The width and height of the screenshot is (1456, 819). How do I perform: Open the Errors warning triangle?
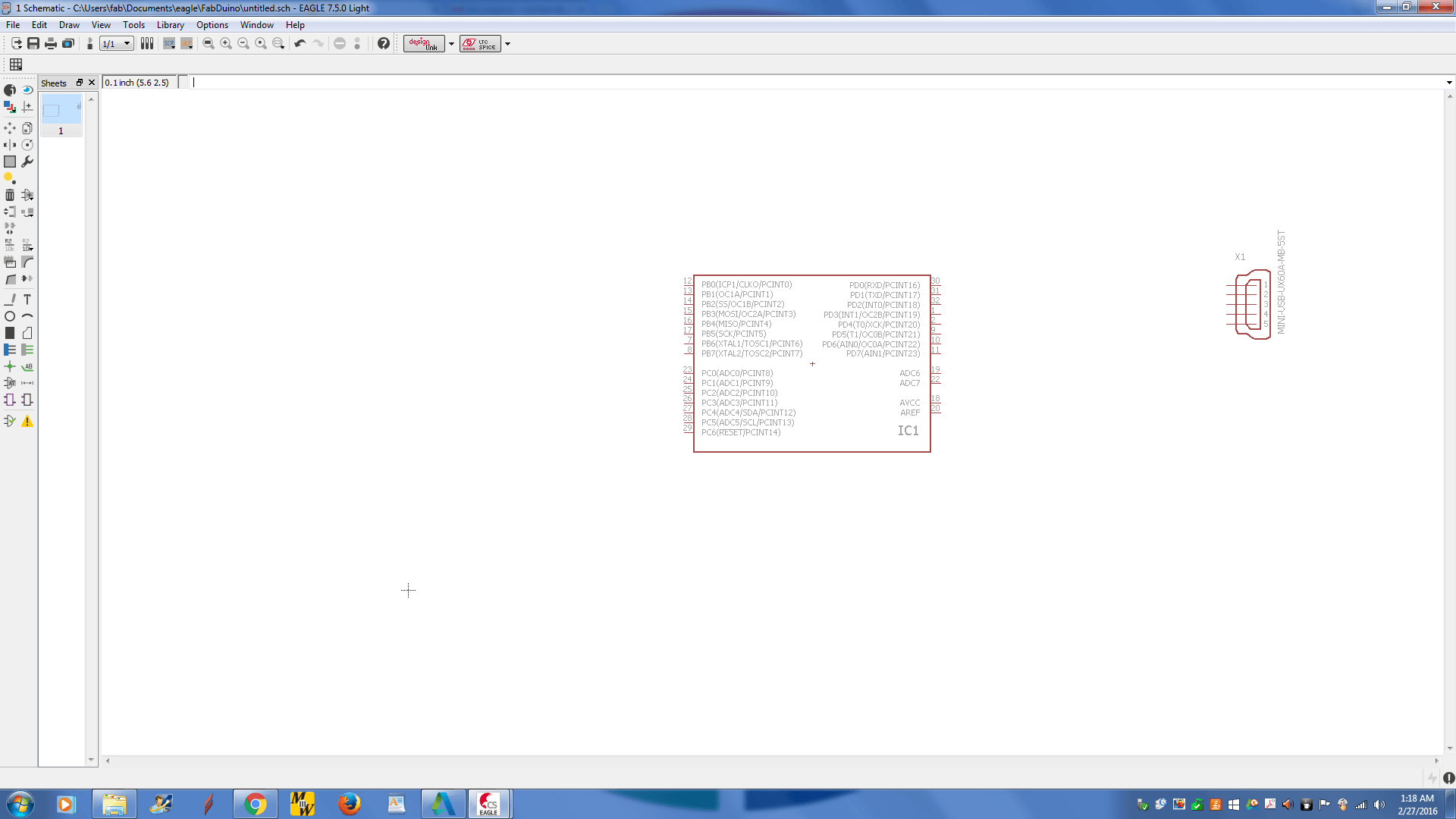(27, 421)
